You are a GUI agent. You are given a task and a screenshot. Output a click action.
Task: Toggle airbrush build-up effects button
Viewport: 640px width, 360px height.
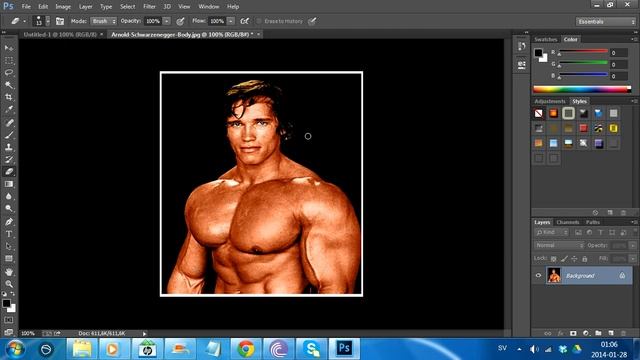pyautogui.click(x=244, y=21)
